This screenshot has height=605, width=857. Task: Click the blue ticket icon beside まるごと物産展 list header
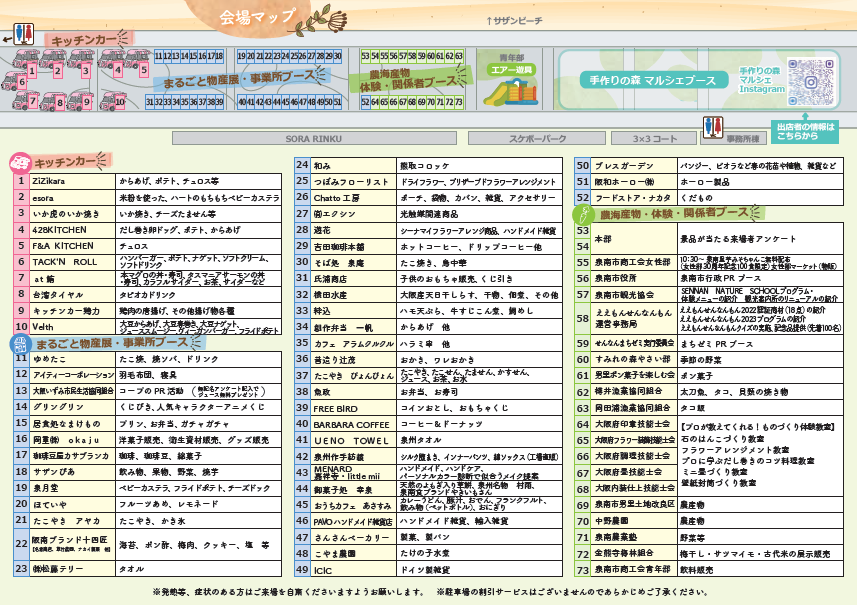click(21, 341)
